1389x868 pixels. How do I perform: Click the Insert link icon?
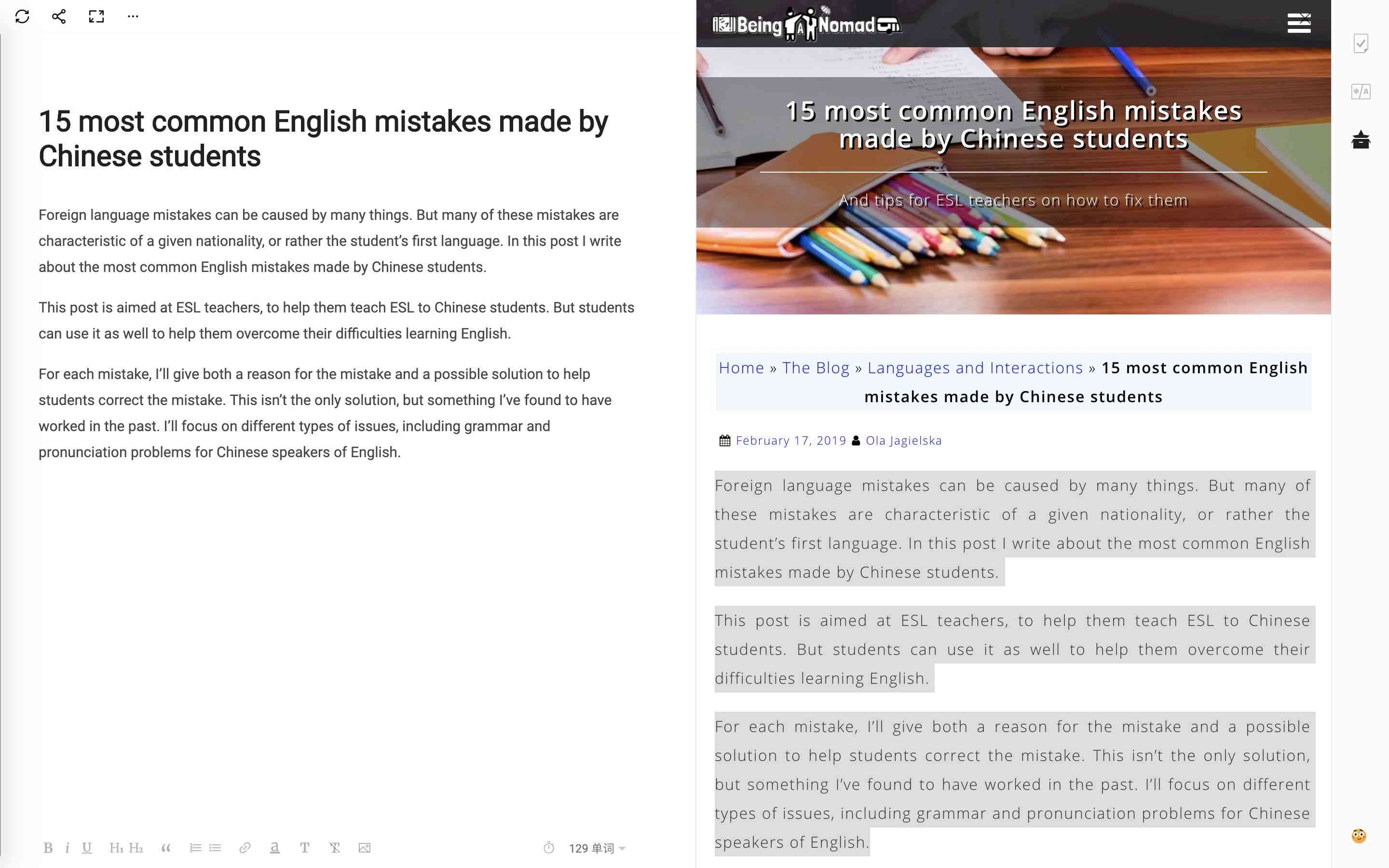tap(244, 849)
